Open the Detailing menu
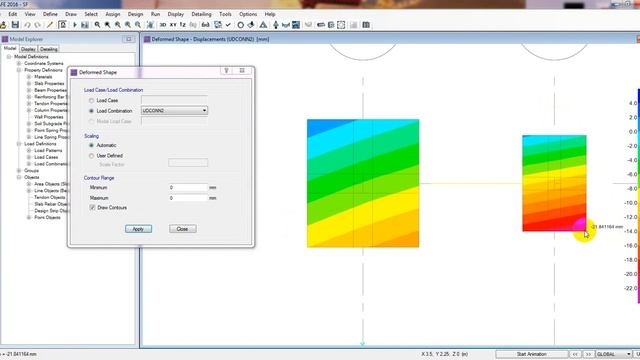Viewport: 640px width, 360px height. click(x=201, y=14)
